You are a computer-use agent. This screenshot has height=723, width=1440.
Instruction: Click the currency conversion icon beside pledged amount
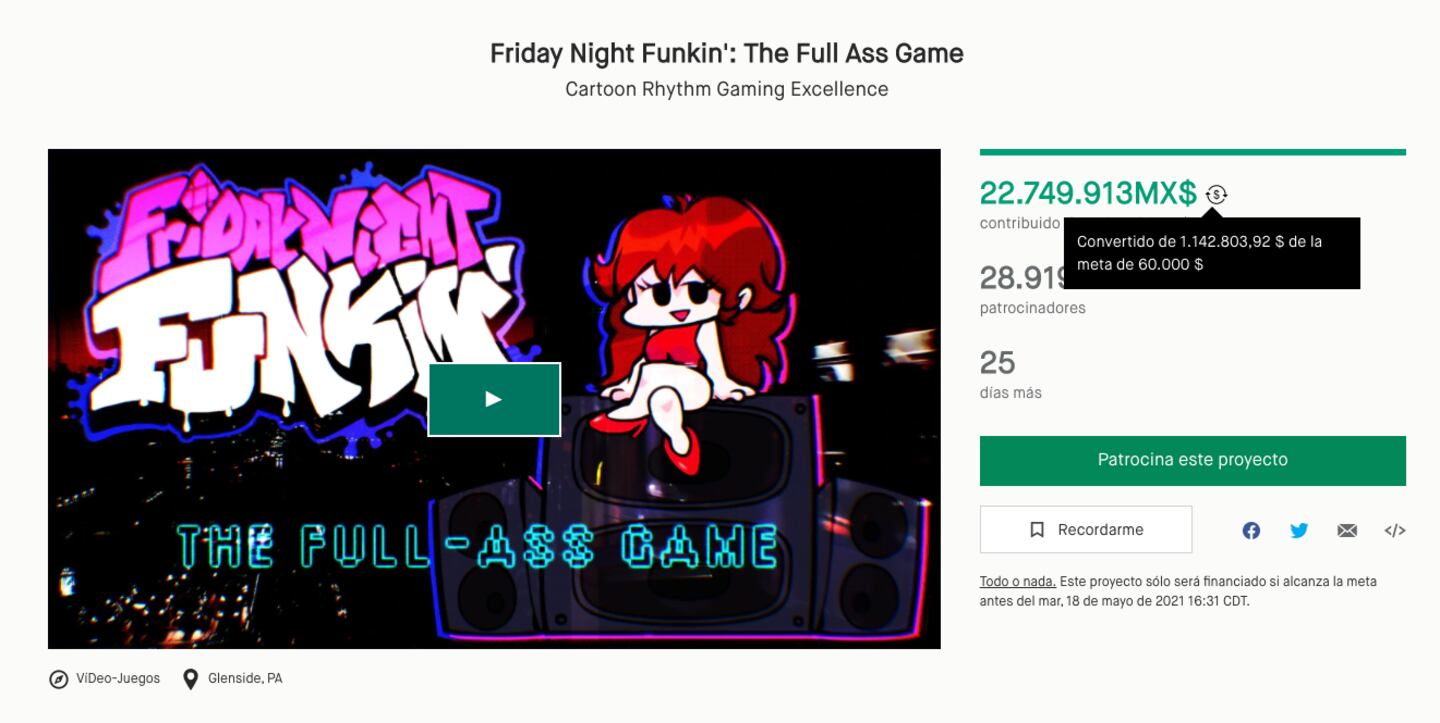1216,195
